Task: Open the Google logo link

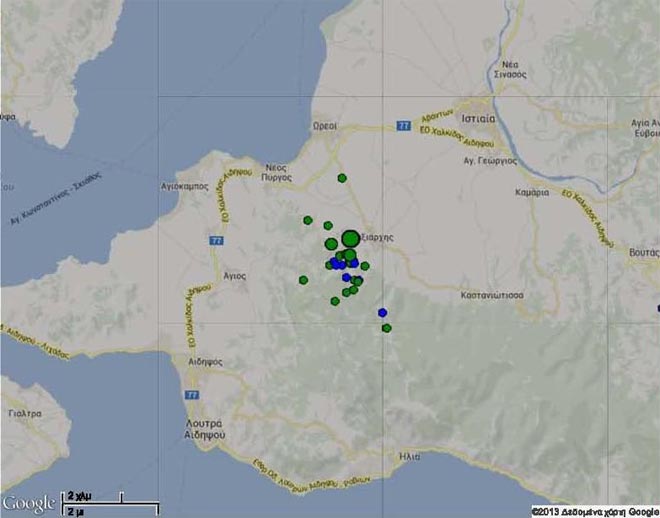Action: (28, 502)
